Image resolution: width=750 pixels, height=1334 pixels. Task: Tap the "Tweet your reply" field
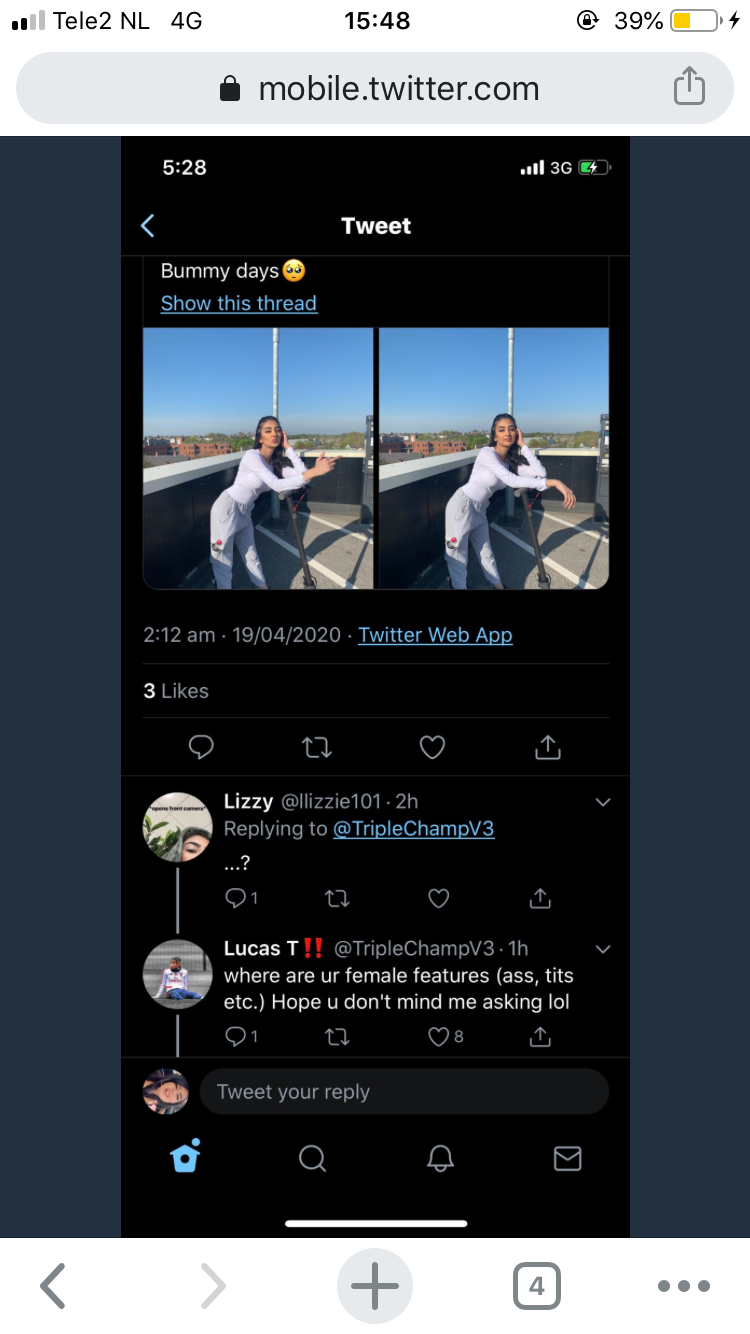pyautogui.click(x=404, y=1092)
